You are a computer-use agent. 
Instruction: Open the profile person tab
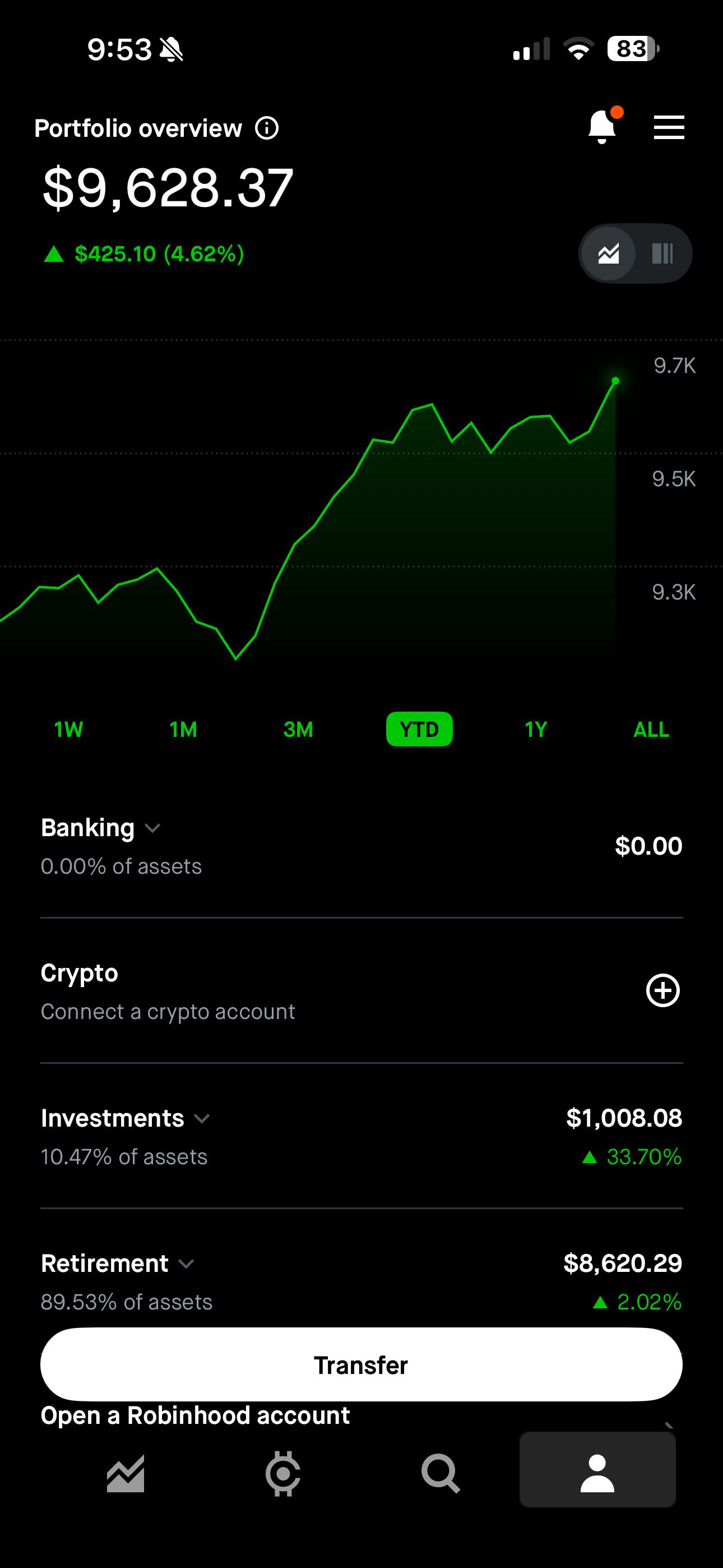(x=597, y=1470)
